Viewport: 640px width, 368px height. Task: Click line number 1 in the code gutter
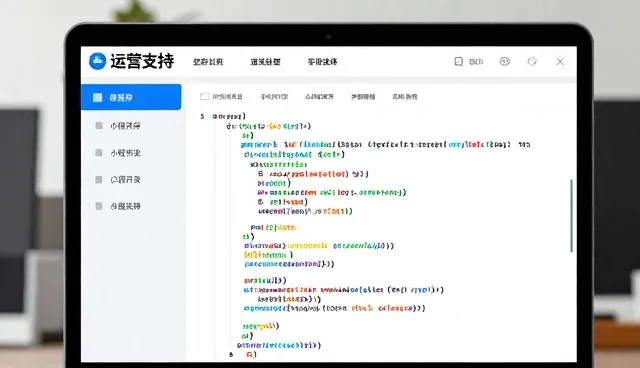click(x=202, y=116)
